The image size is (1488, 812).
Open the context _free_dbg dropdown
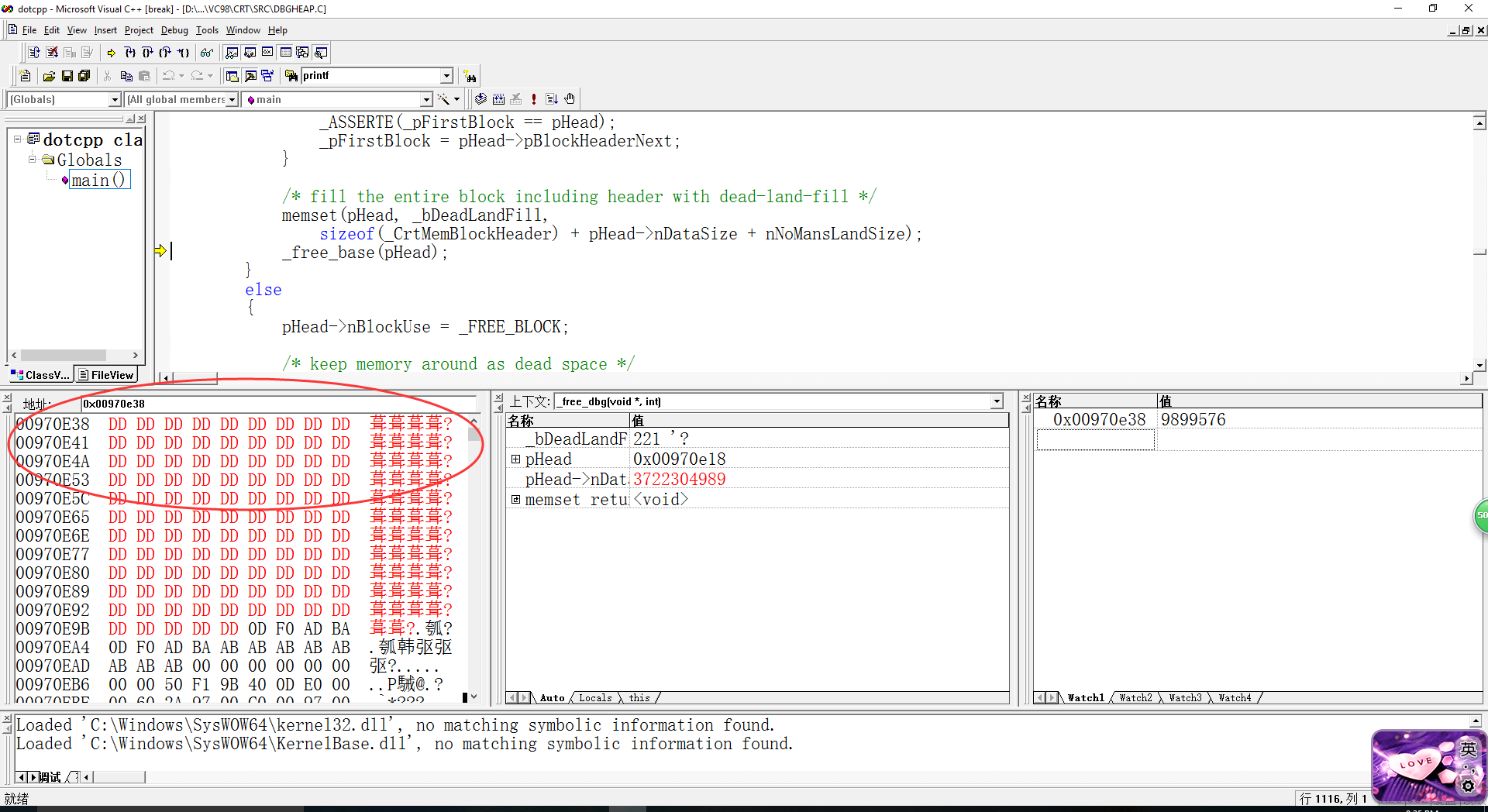click(x=997, y=401)
